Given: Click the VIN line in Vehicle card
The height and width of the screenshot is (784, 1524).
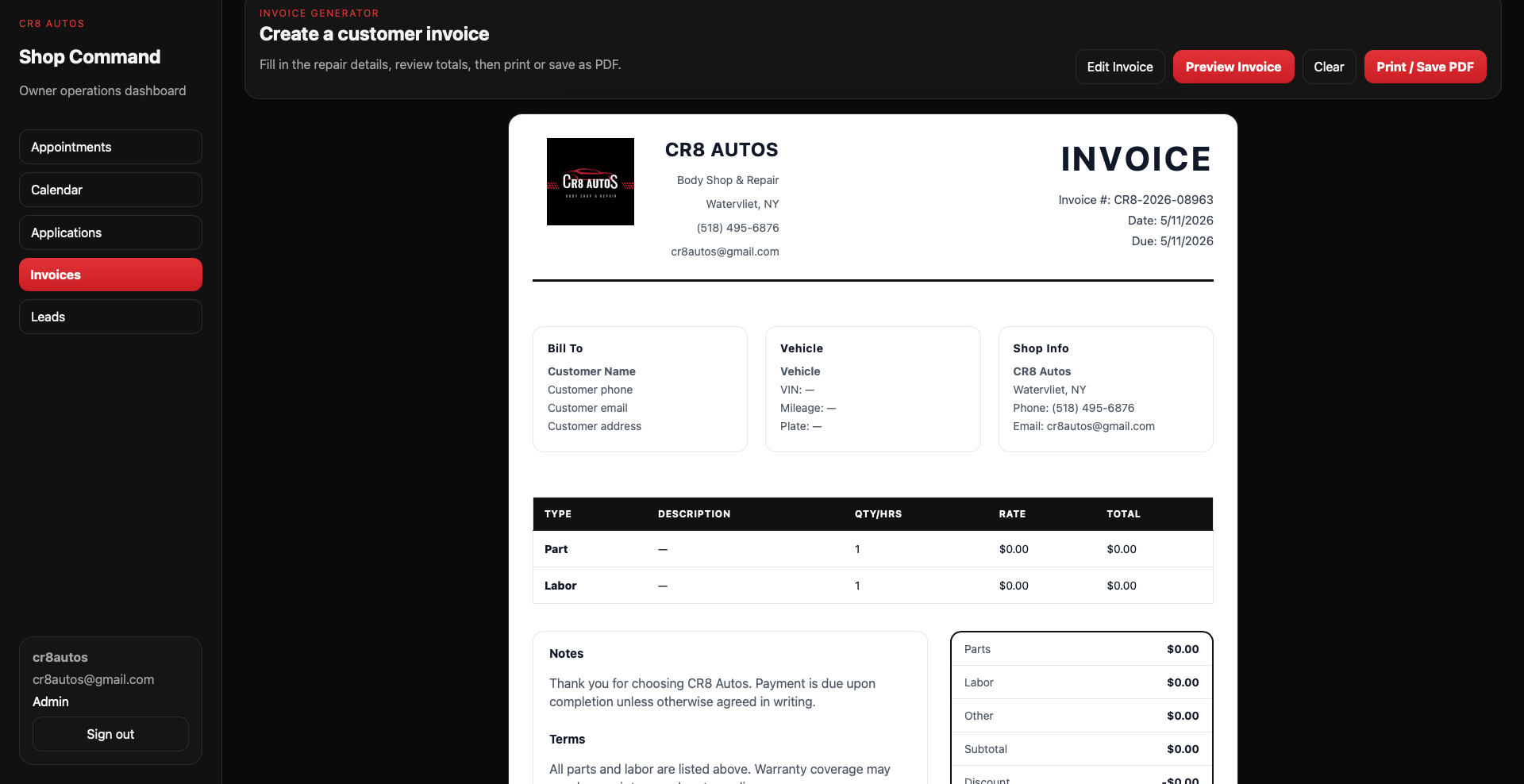Looking at the screenshot, I should point(798,390).
